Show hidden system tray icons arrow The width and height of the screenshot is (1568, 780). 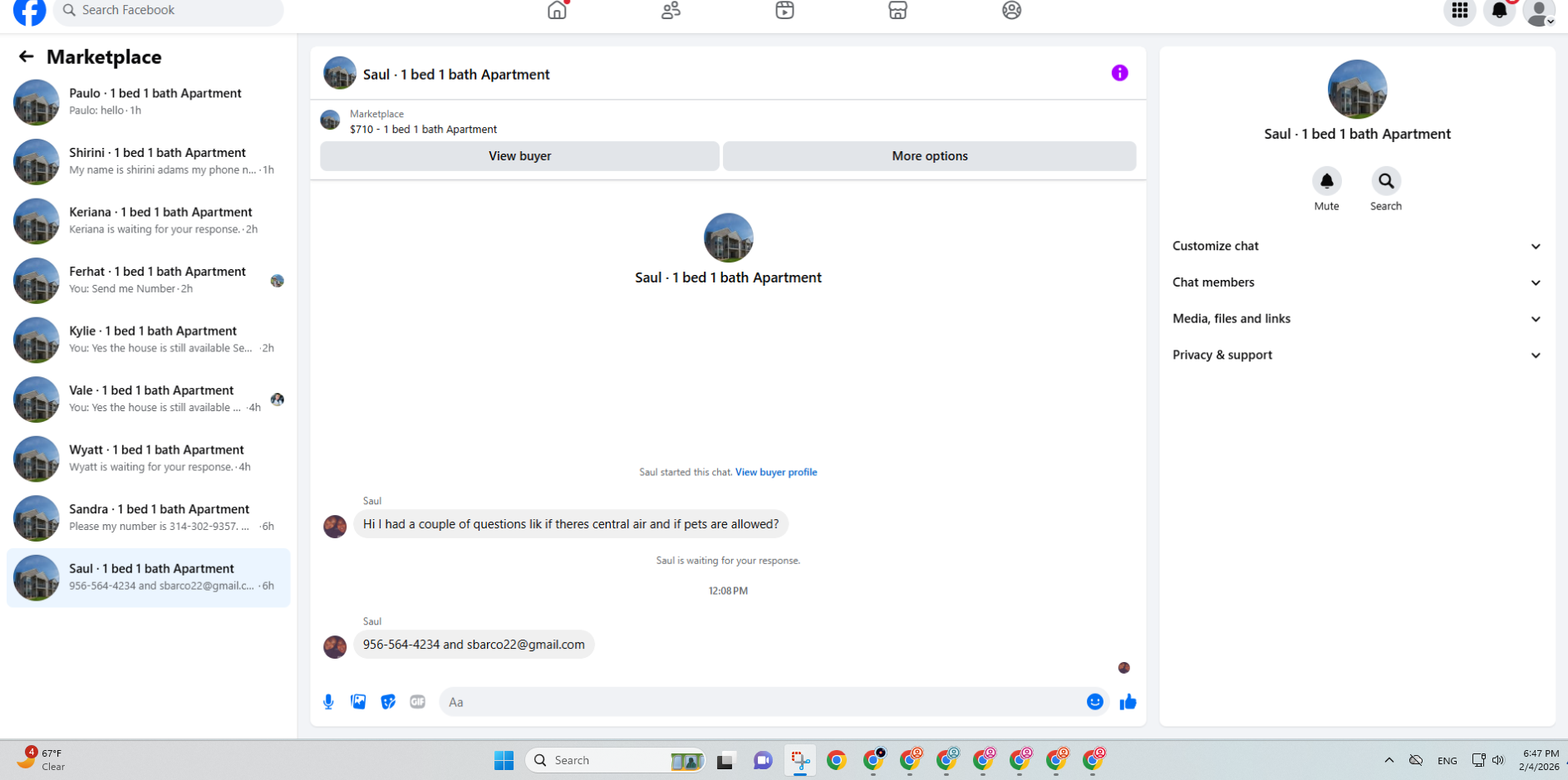click(1389, 760)
